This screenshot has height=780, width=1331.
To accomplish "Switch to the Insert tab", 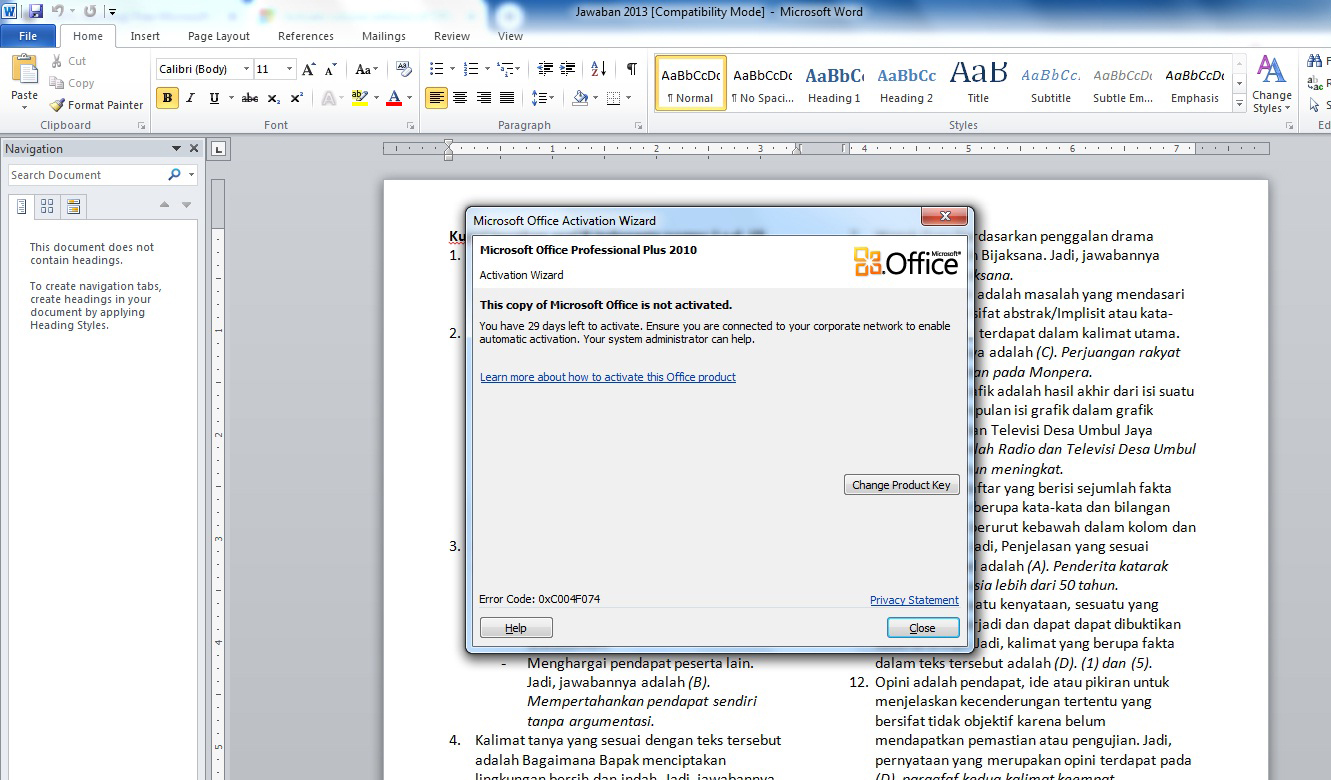I will click(145, 36).
